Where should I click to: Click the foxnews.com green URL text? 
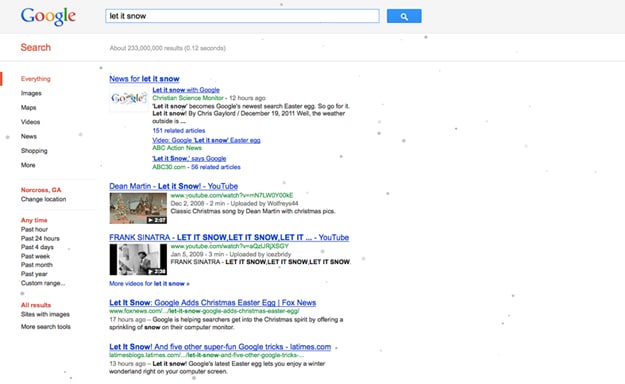(x=204, y=311)
